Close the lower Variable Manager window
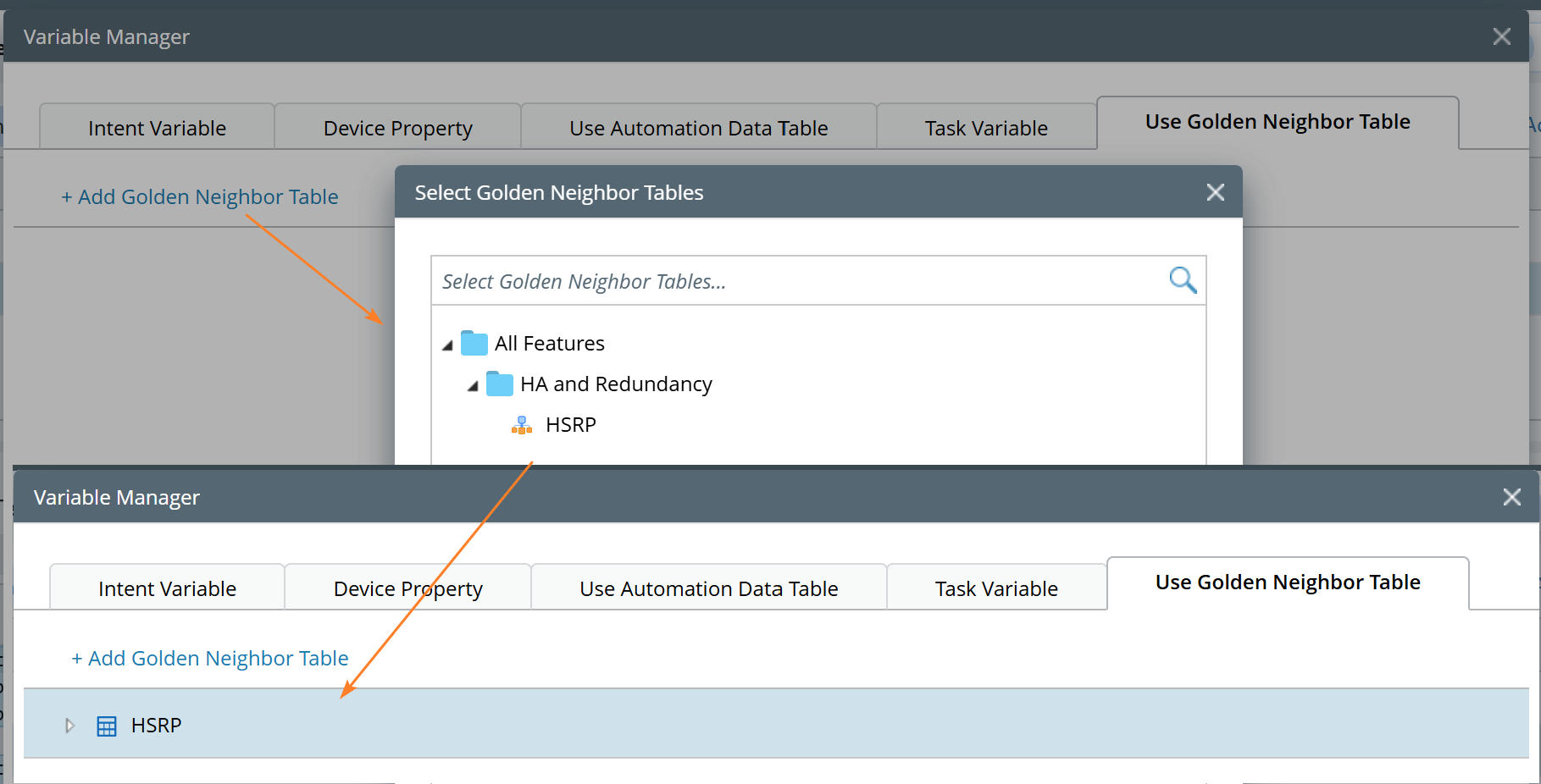1541x784 pixels. point(1512,497)
